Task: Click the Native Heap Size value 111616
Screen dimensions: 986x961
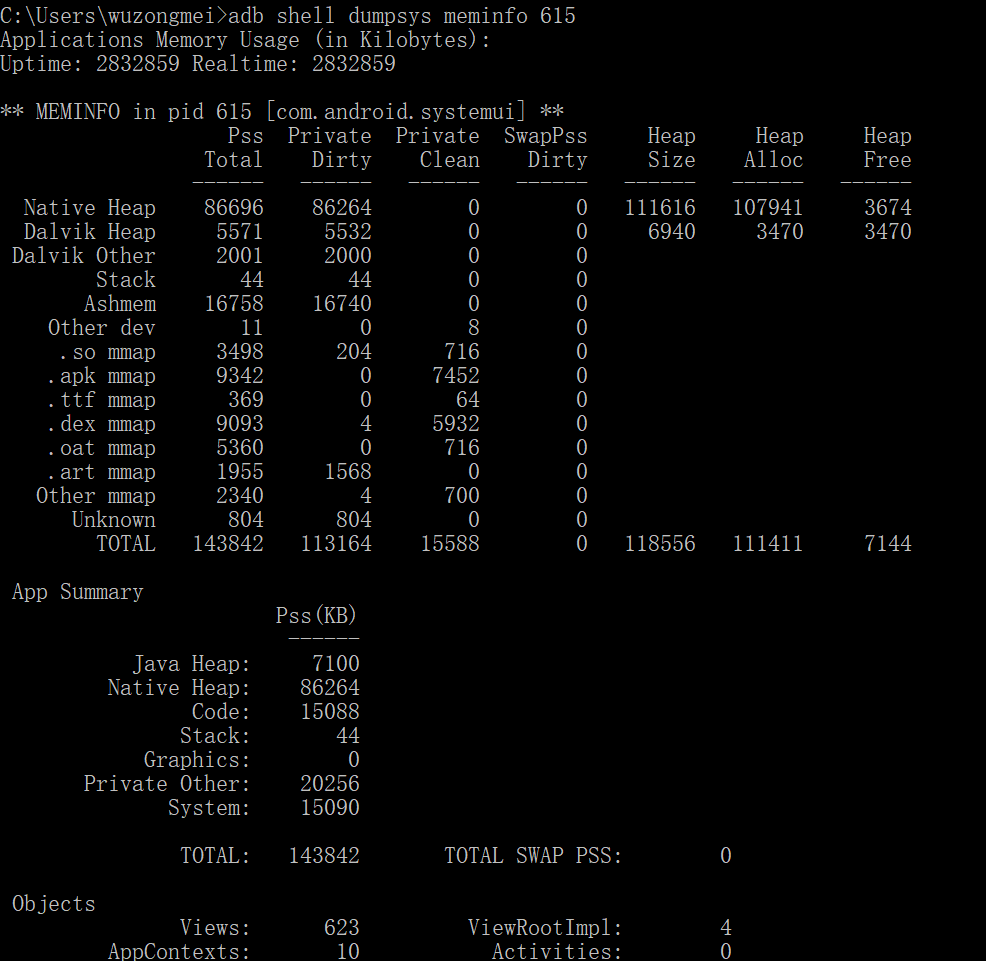Action: click(x=660, y=208)
